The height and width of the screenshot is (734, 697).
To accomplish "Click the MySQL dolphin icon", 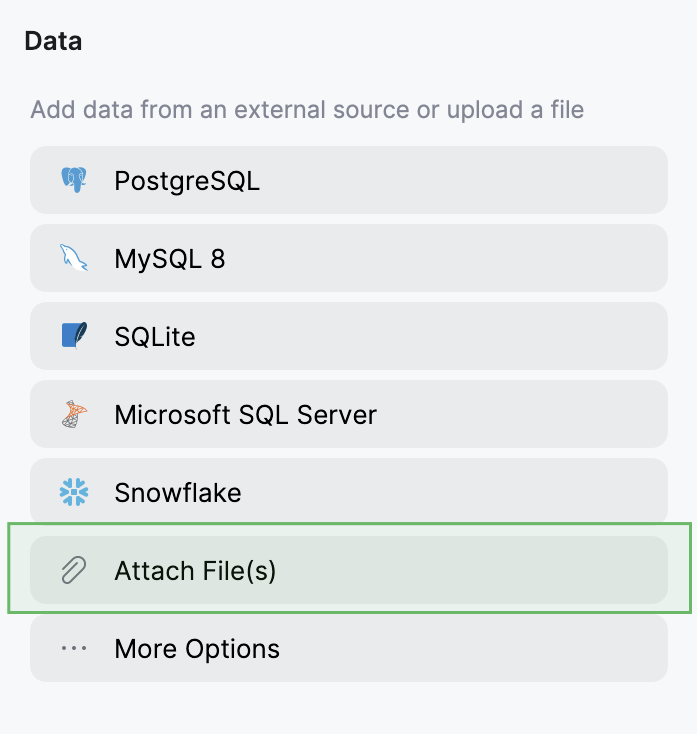I will (x=74, y=258).
